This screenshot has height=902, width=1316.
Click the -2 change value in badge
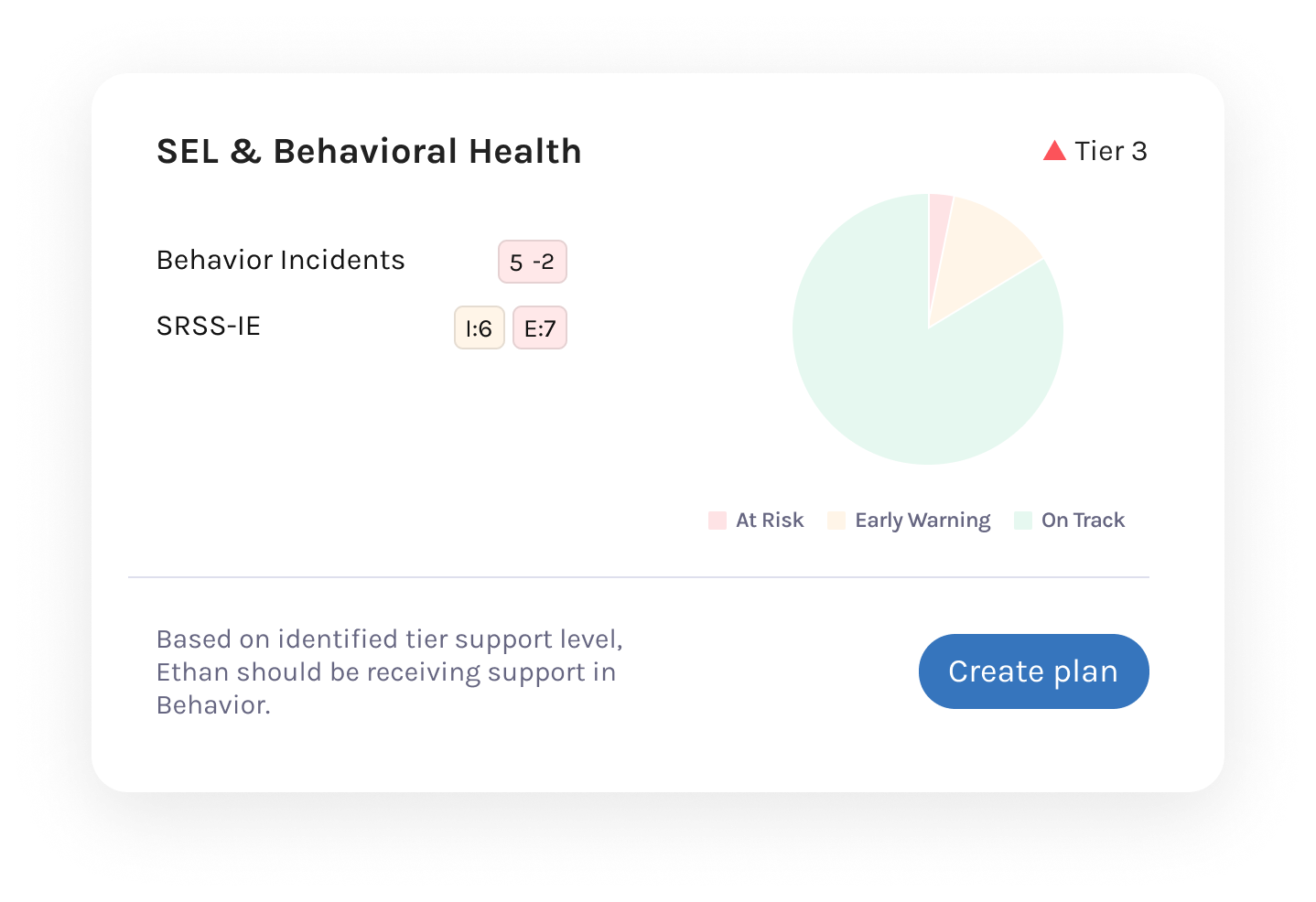[x=544, y=263]
